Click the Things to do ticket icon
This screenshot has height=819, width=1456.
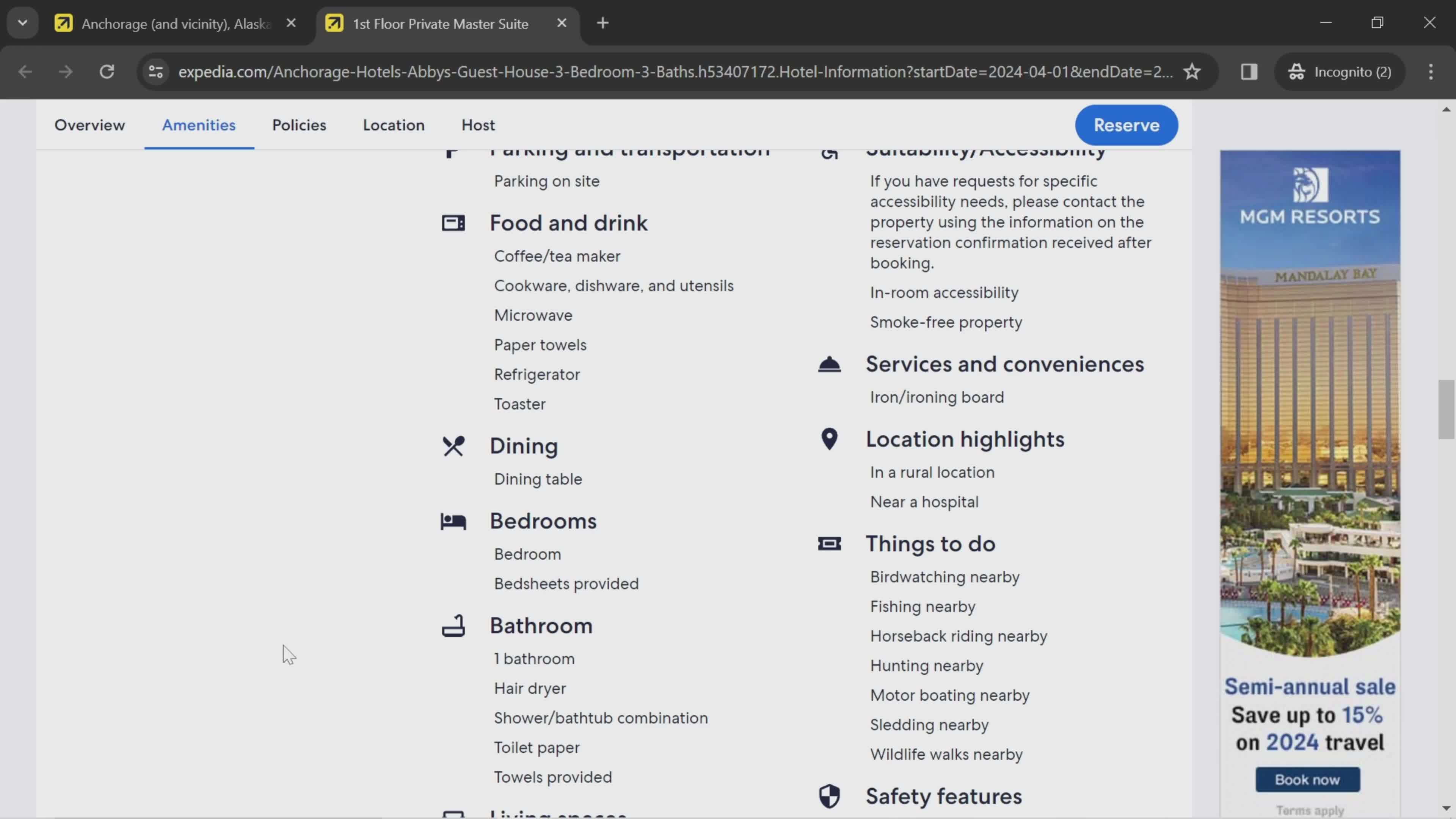[829, 544]
